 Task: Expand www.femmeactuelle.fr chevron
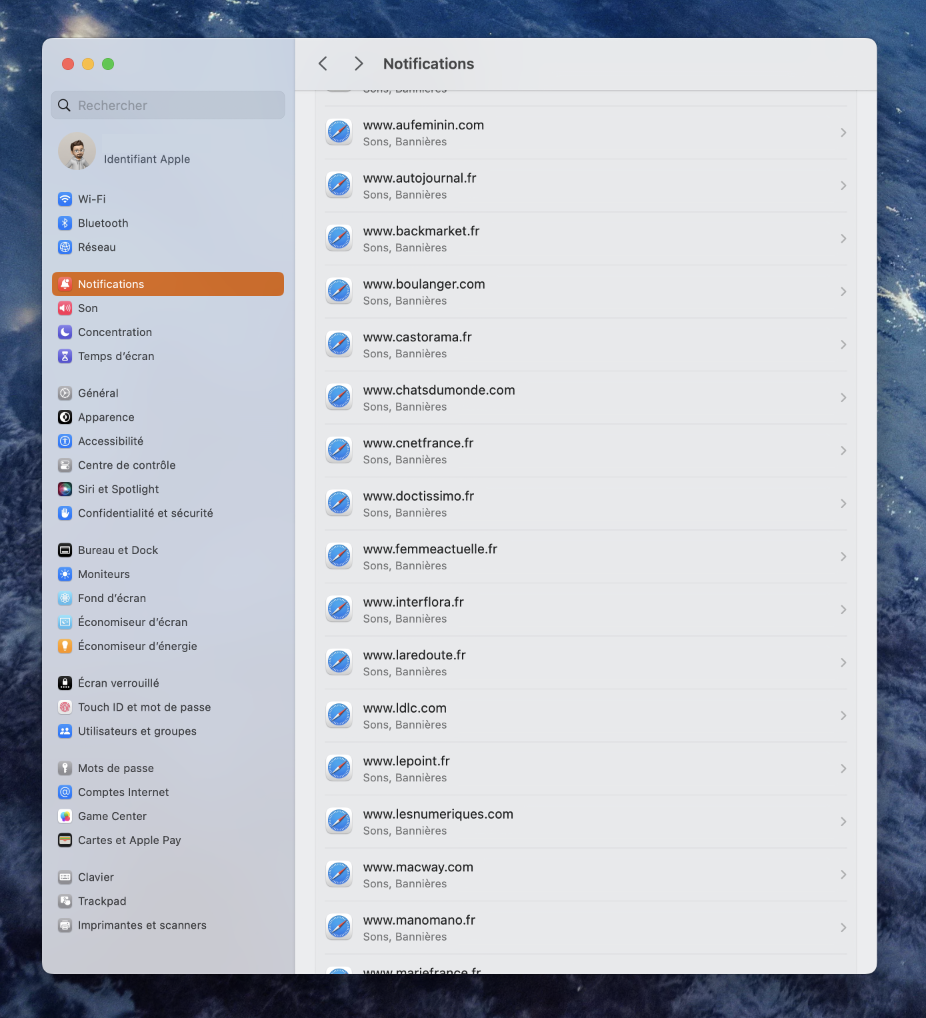pyautogui.click(x=843, y=557)
